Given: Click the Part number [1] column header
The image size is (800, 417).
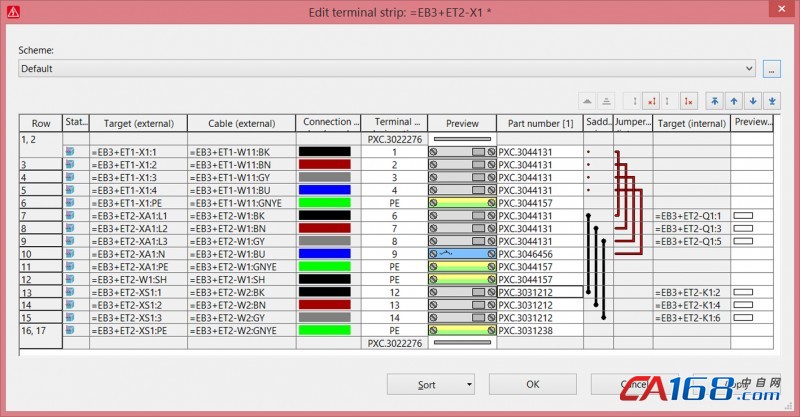Looking at the screenshot, I should (x=540, y=123).
